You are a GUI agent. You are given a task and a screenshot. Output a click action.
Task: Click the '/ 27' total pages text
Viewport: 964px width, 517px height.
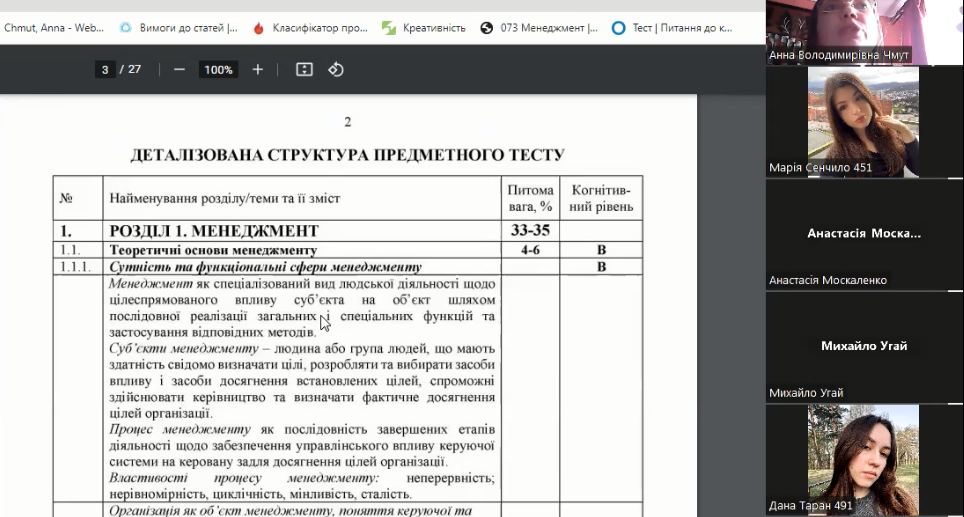pos(130,69)
